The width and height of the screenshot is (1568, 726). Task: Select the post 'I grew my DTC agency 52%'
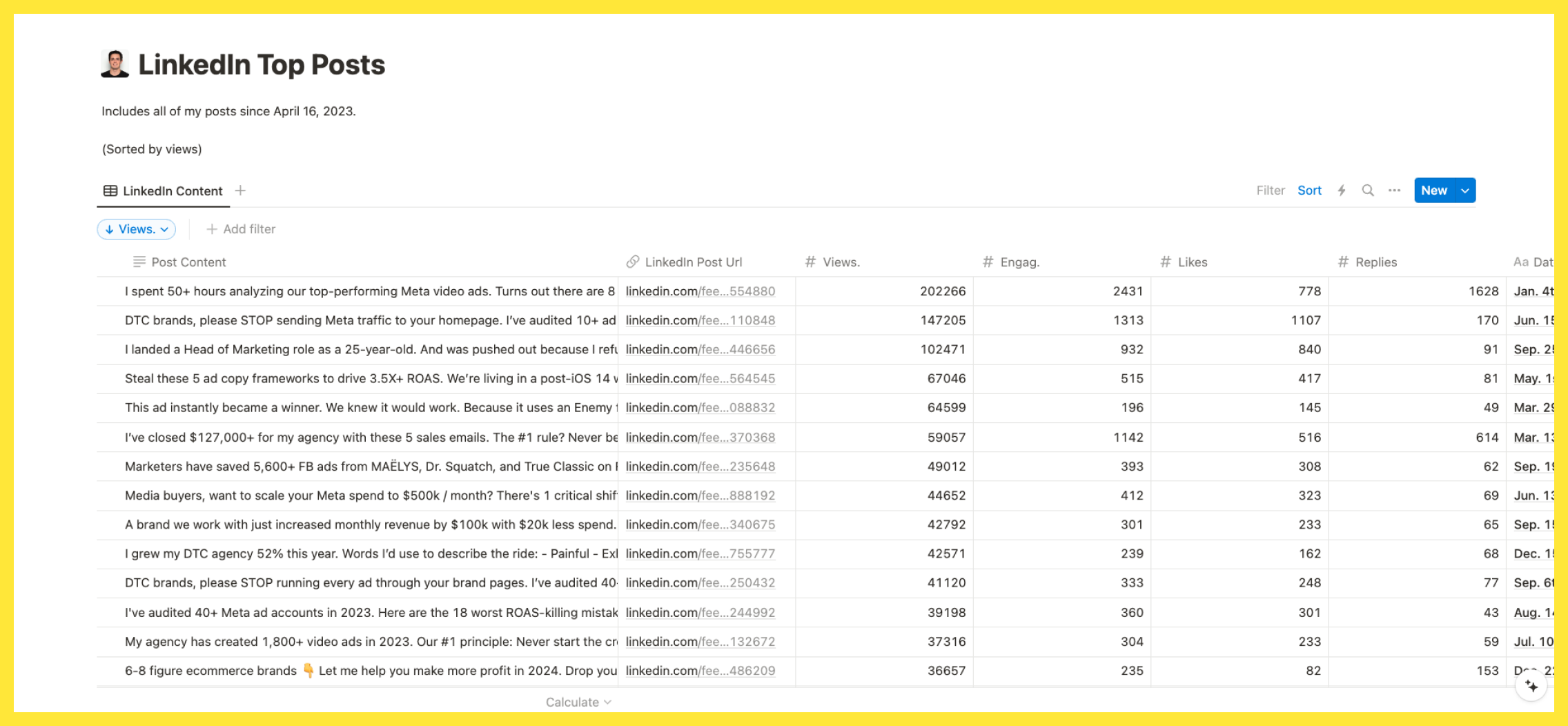click(x=370, y=553)
